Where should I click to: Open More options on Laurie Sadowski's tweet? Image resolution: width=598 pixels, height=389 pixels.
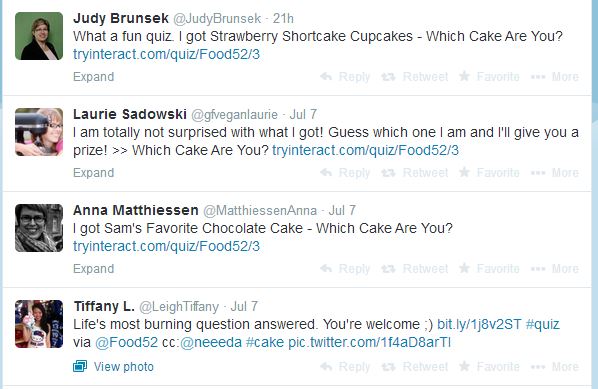(x=555, y=173)
